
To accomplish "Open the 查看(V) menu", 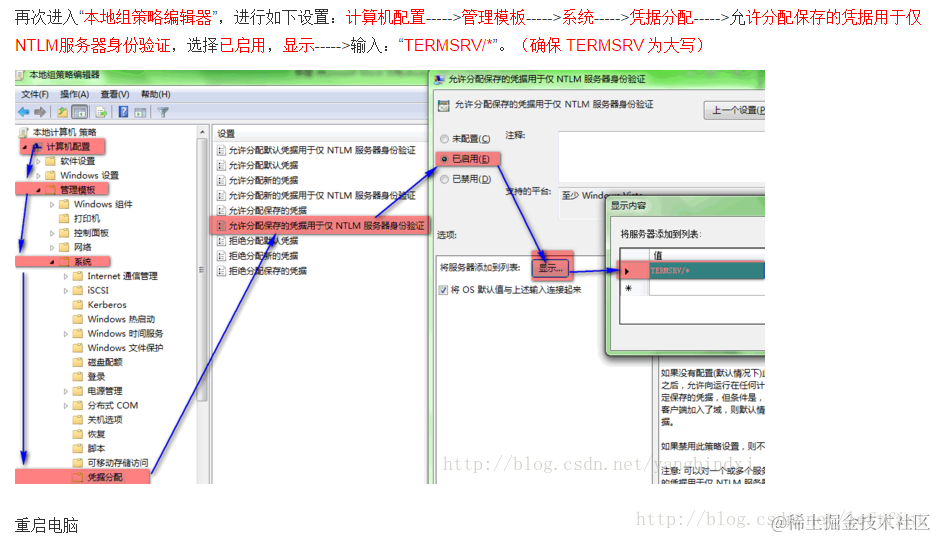I will coord(115,94).
